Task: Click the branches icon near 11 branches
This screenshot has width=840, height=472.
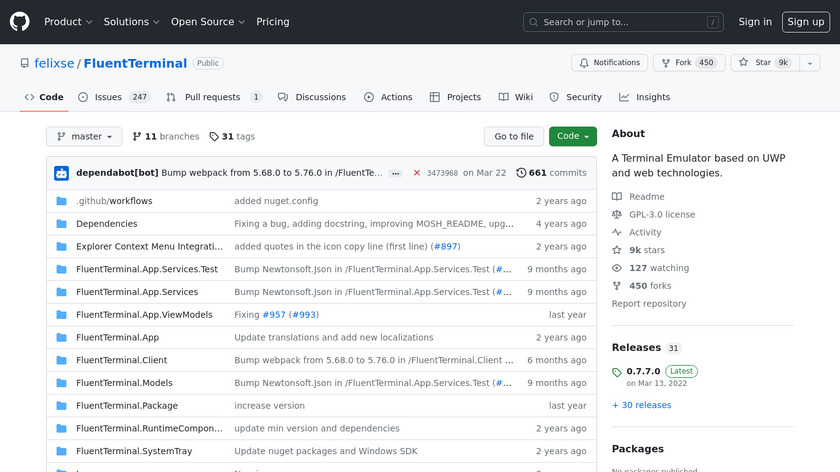Action: 137,137
